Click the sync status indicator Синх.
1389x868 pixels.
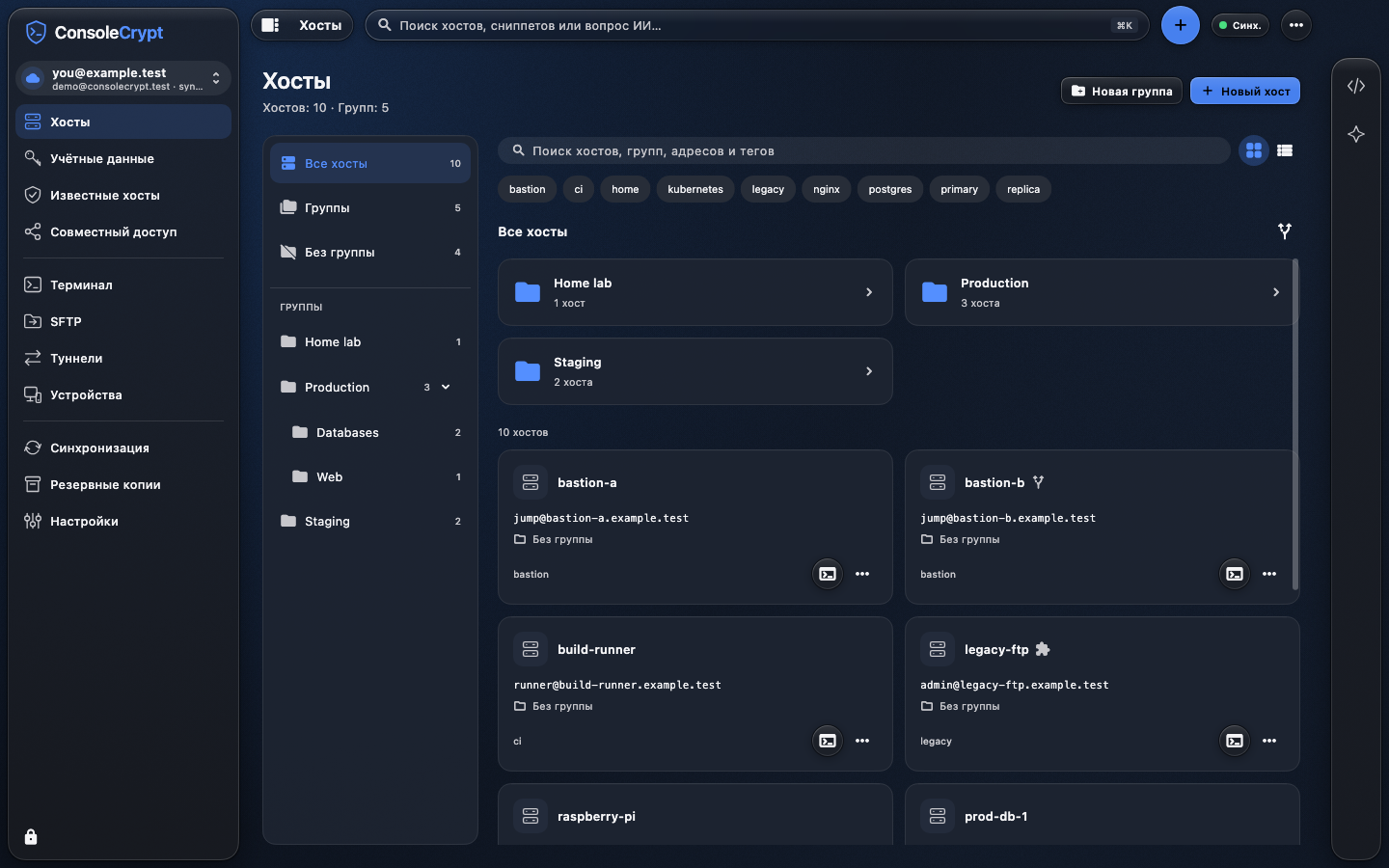(1240, 25)
